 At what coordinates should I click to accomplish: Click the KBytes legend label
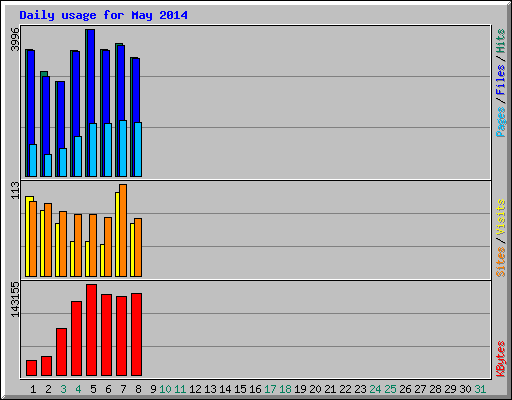point(500,359)
